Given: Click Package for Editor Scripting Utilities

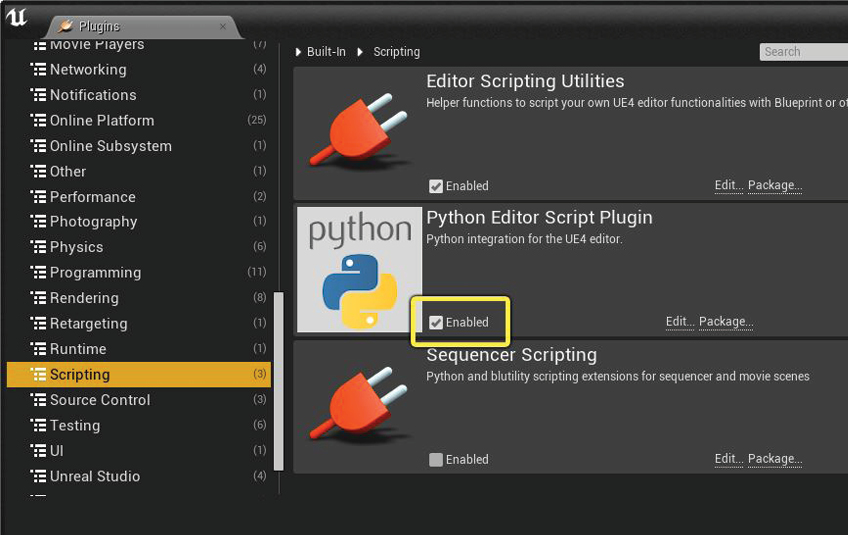Looking at the screenshot, I should pyautogui.click(x=775, y=186).
